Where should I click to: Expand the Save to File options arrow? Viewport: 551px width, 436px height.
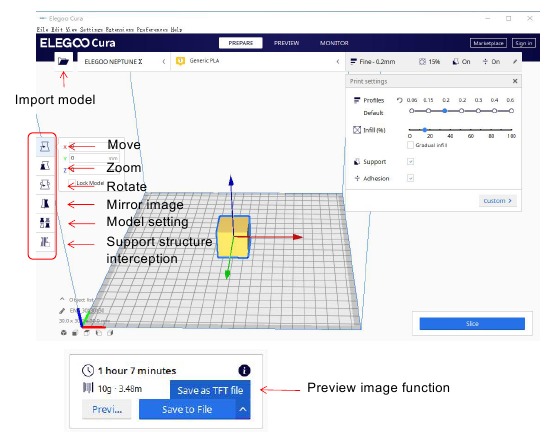tap(242, 409)
